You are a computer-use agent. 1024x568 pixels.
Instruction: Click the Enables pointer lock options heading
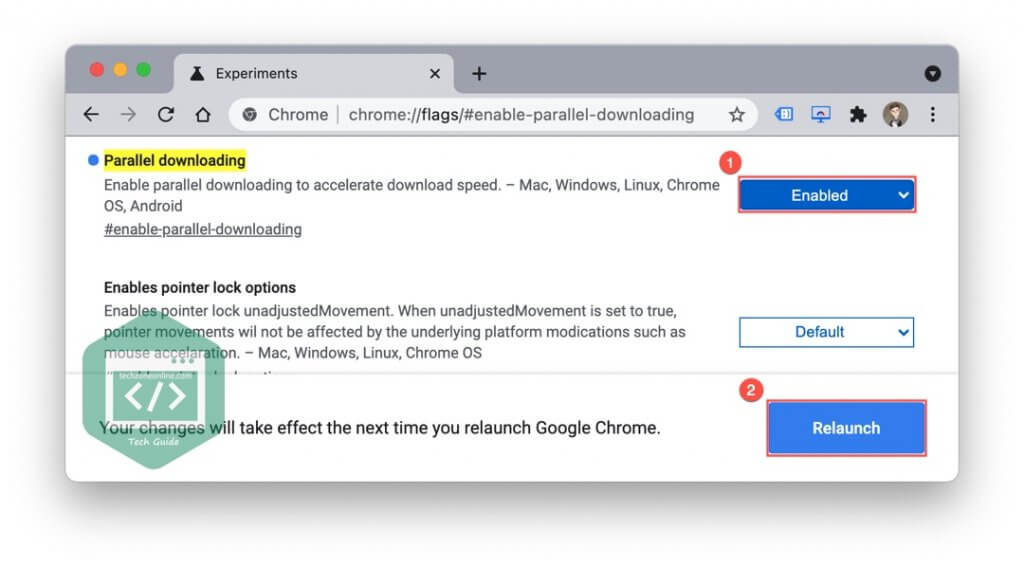coord(200,288)
